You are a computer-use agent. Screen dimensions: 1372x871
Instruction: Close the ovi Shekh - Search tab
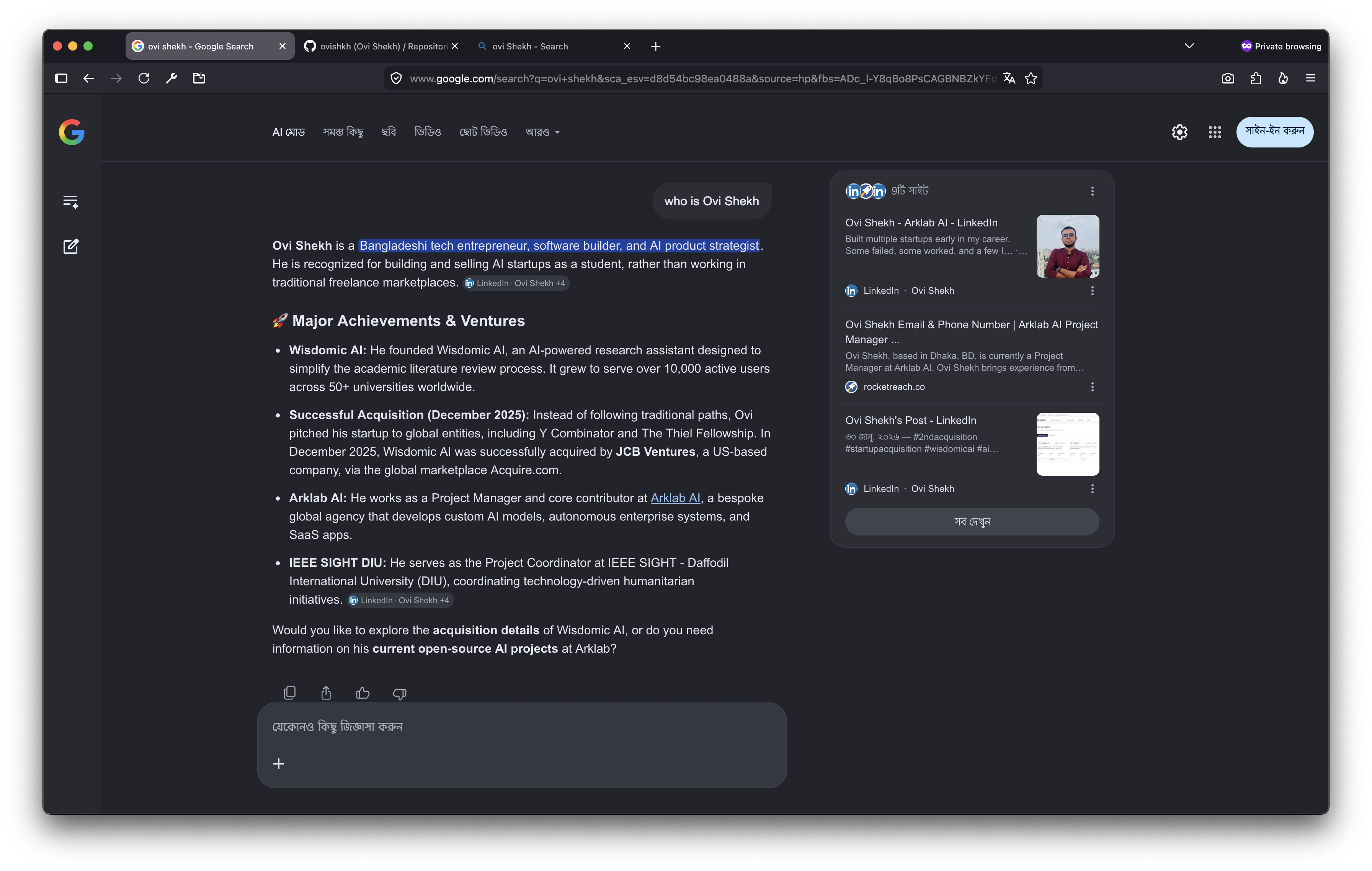[627, 46]
